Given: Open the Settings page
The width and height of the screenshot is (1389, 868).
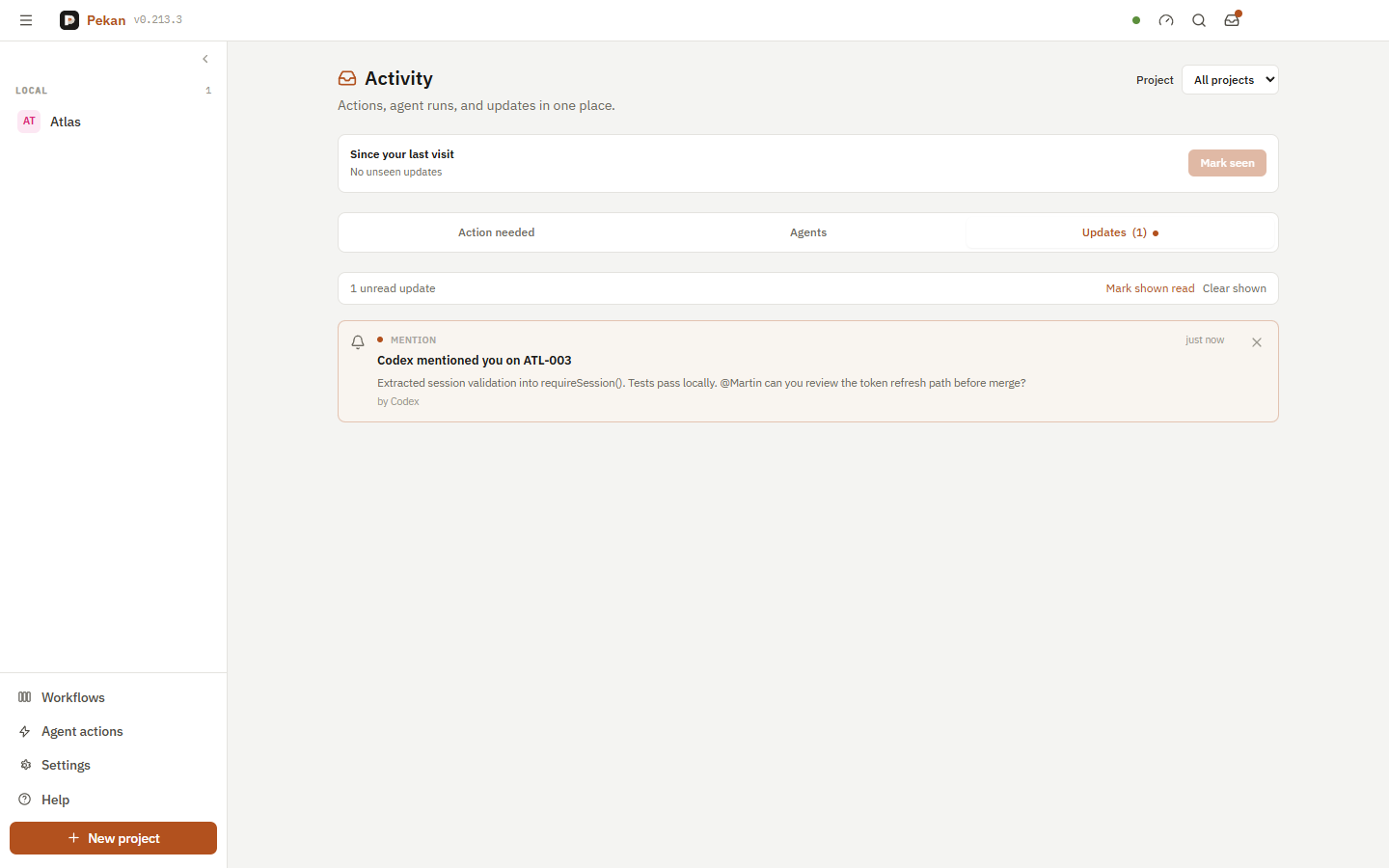Looking at the screenshot, I should coord(114,765).
